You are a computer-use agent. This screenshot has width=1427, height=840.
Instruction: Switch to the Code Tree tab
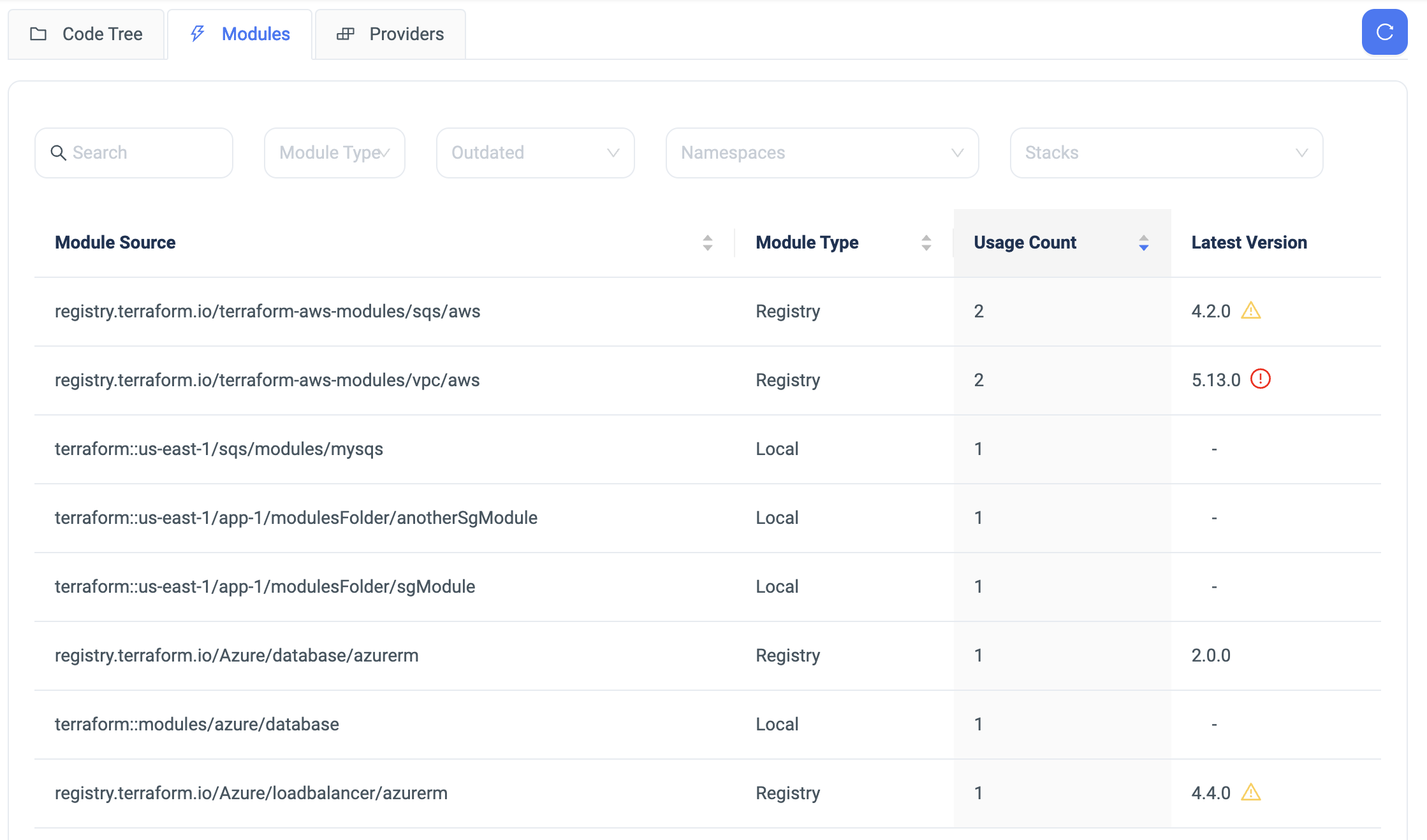[x=87, y=34]
